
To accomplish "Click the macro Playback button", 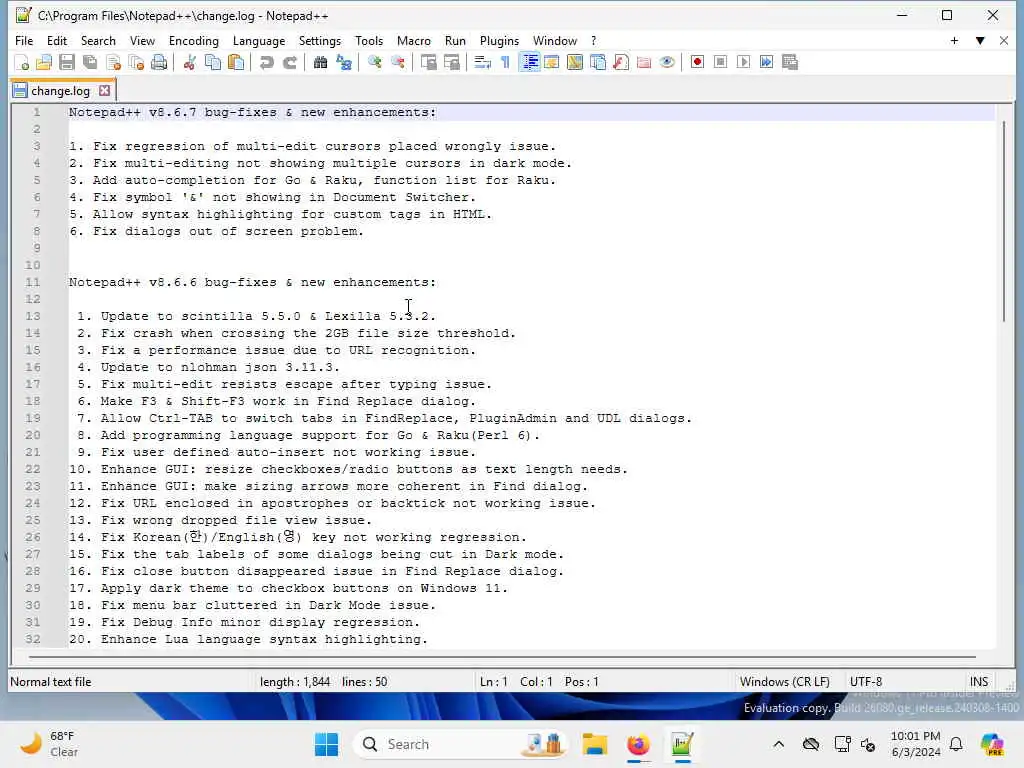I will 743,63.
